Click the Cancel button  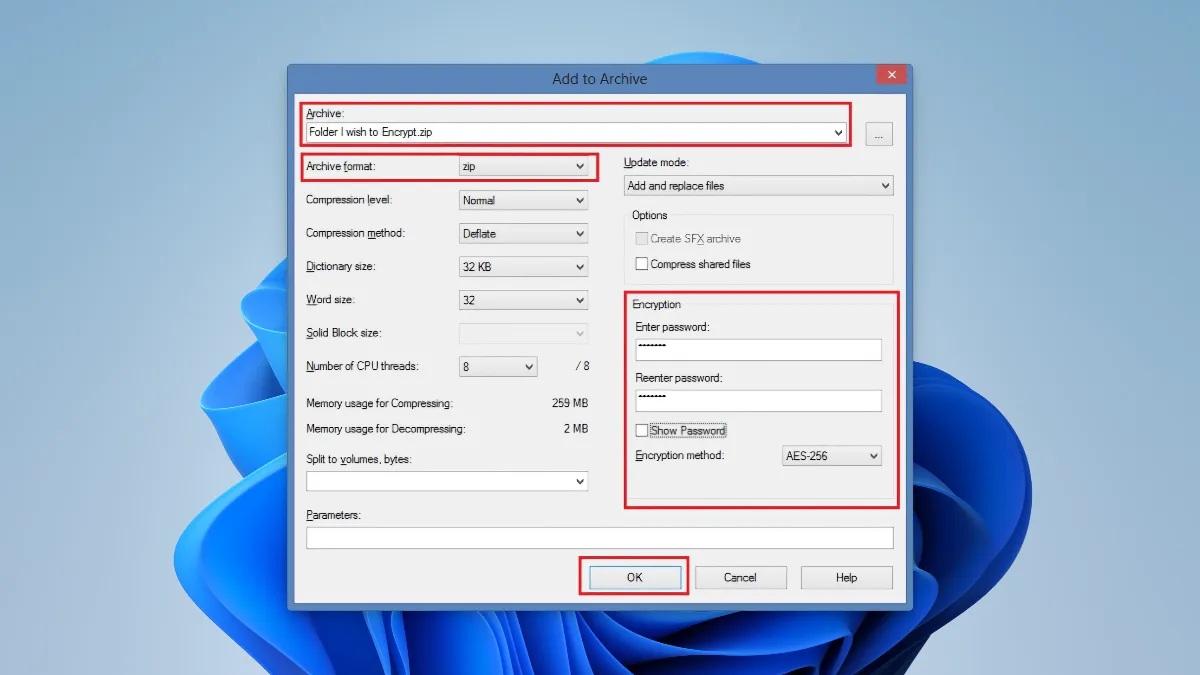740,578
